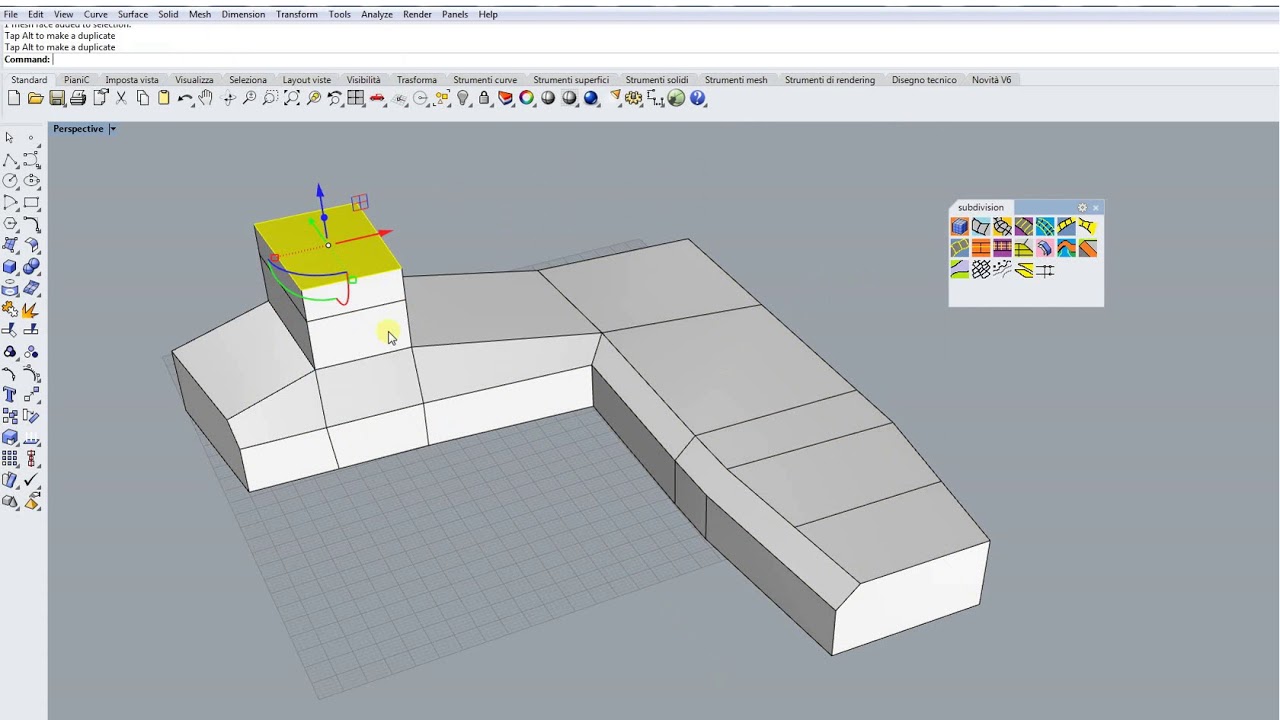Print using the printer icon
1280x720 pixels.
[x=78, y=98]
